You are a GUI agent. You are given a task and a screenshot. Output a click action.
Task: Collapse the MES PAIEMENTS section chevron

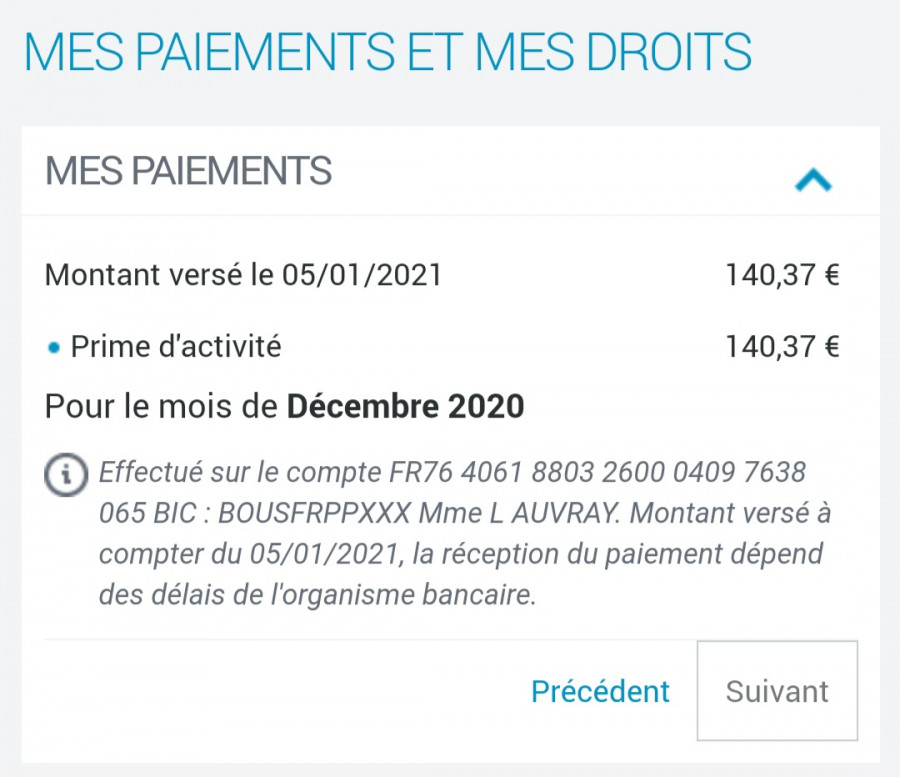(x=813, y=180)
